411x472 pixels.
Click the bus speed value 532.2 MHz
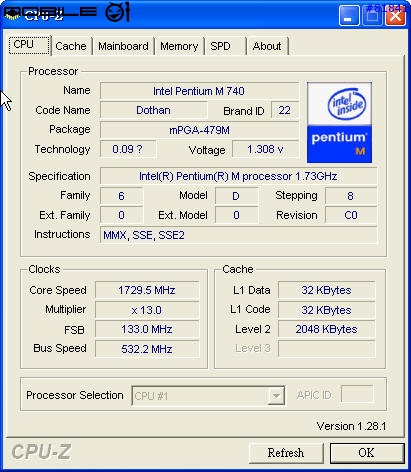[147, 349]
